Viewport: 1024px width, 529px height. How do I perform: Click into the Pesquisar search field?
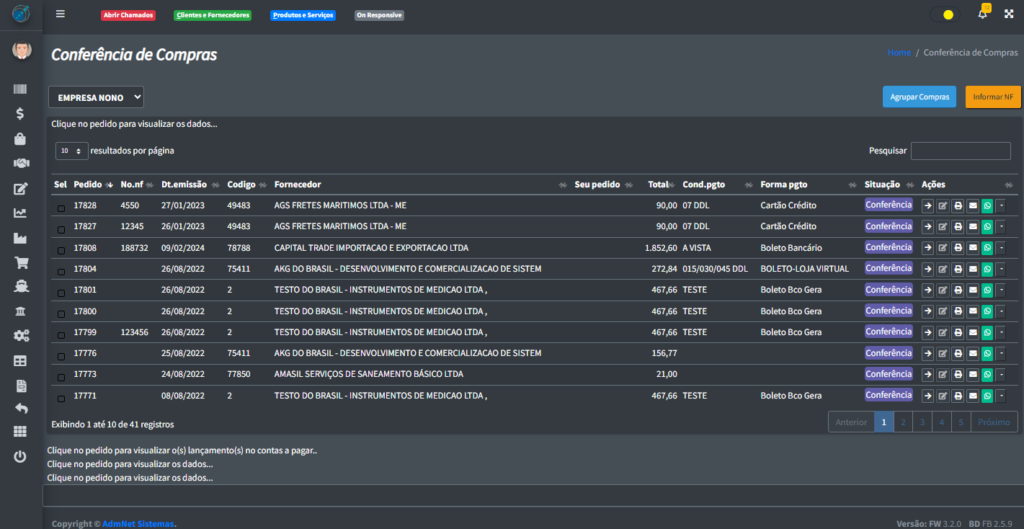tap(960, 151)
